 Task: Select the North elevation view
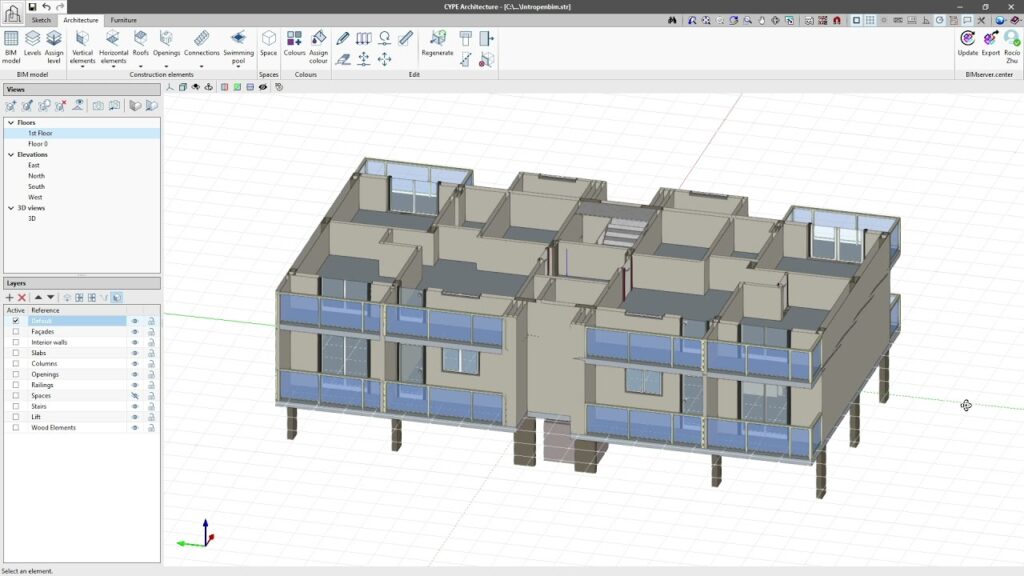point(36,176)
